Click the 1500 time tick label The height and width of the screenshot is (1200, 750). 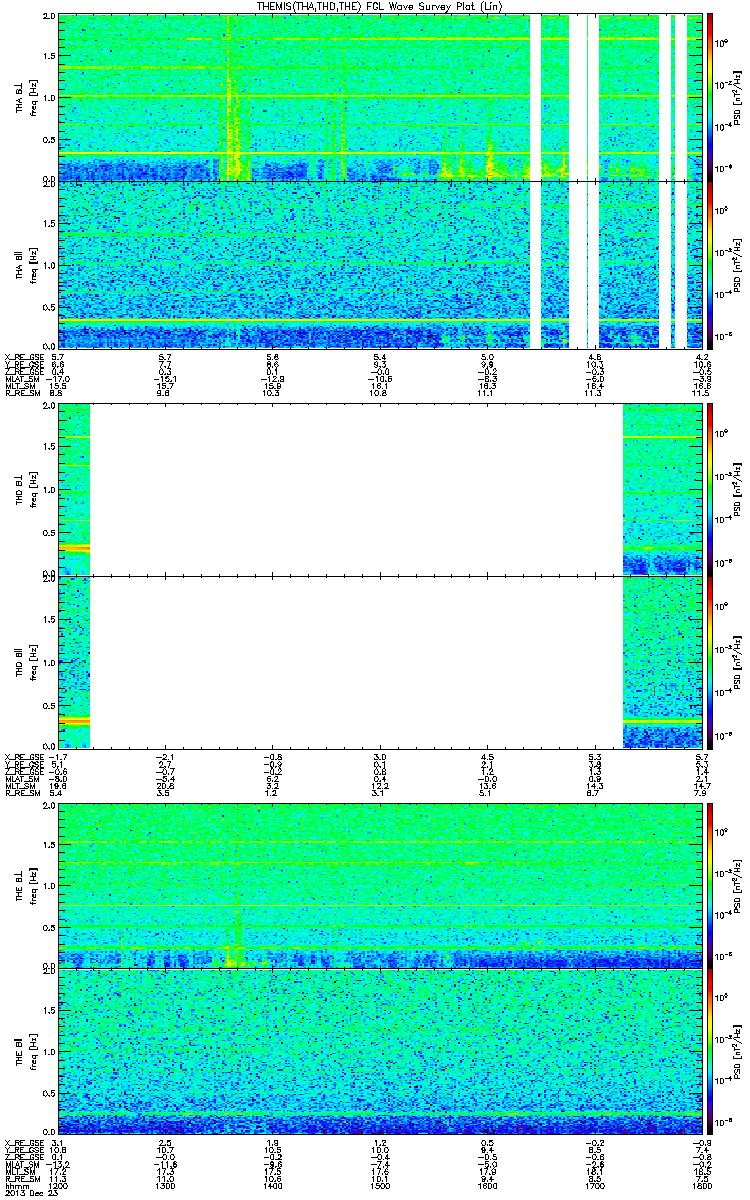380,1186
